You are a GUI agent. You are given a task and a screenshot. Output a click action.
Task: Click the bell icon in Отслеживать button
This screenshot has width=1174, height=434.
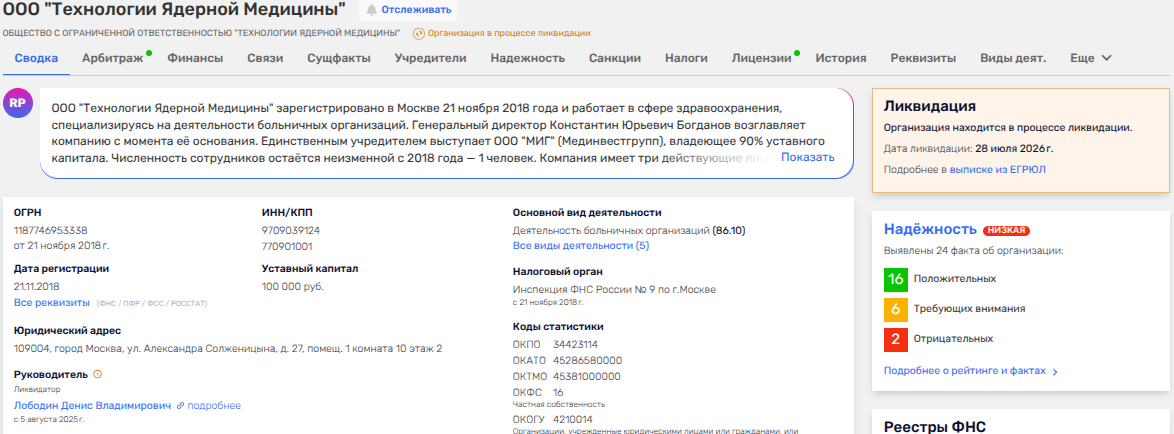click(x=372, y=10)
